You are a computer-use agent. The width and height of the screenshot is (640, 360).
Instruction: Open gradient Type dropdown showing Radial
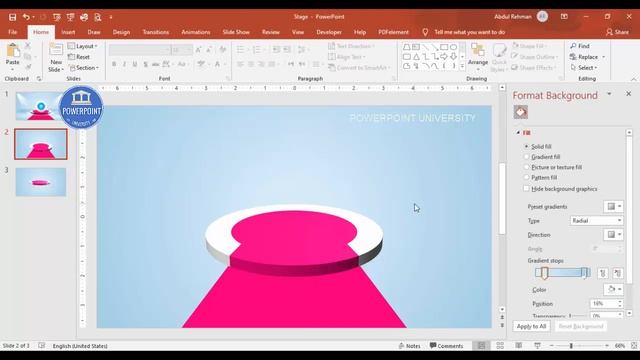(596, 221)
